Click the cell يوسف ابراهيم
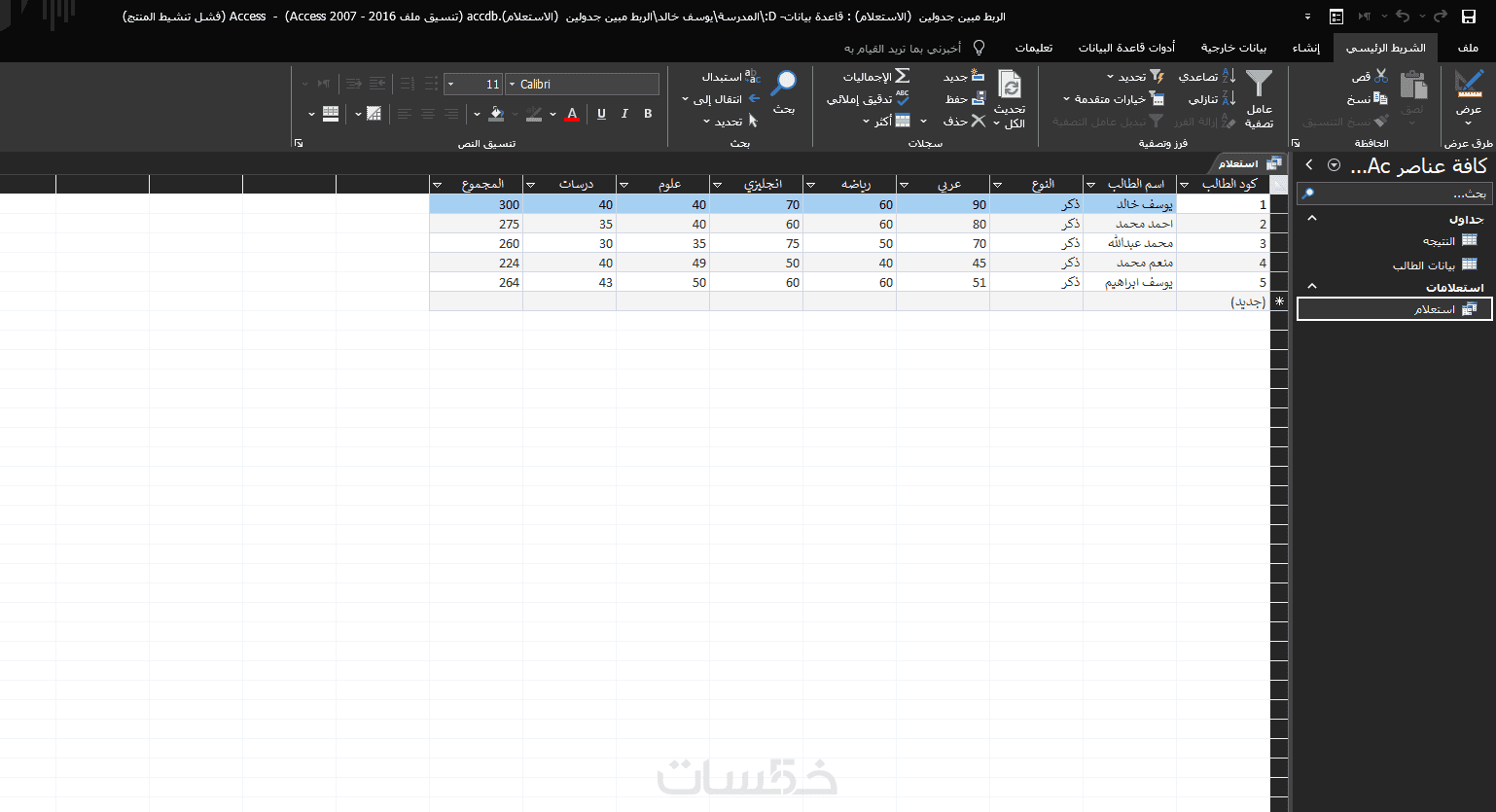The image size is (1496, 812). [x=1130, y=282]
